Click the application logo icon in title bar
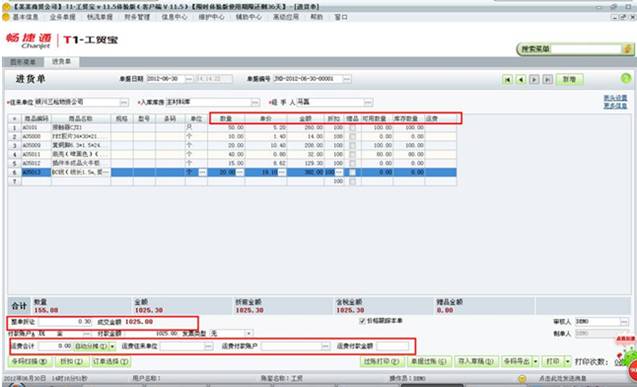This screenshot has height=387, width=637. pos(6,6)
